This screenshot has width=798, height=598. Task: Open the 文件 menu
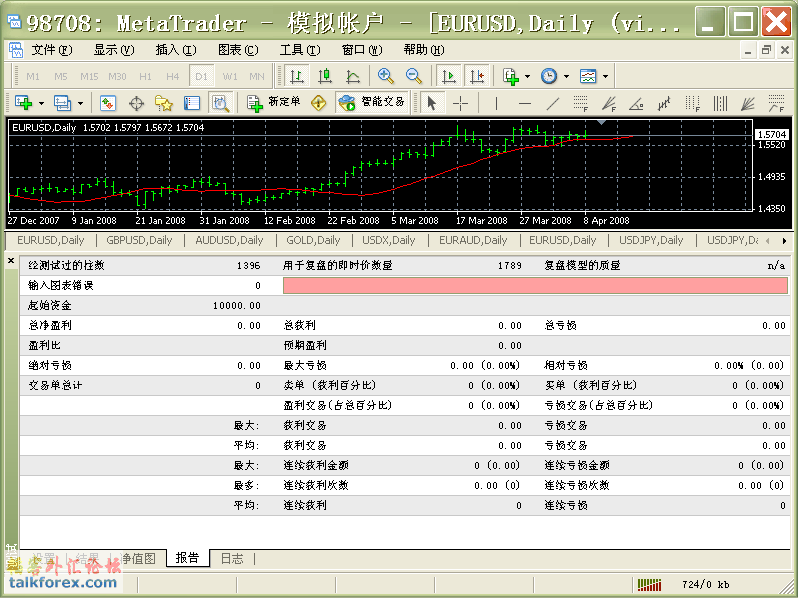(x=52, y=50)
